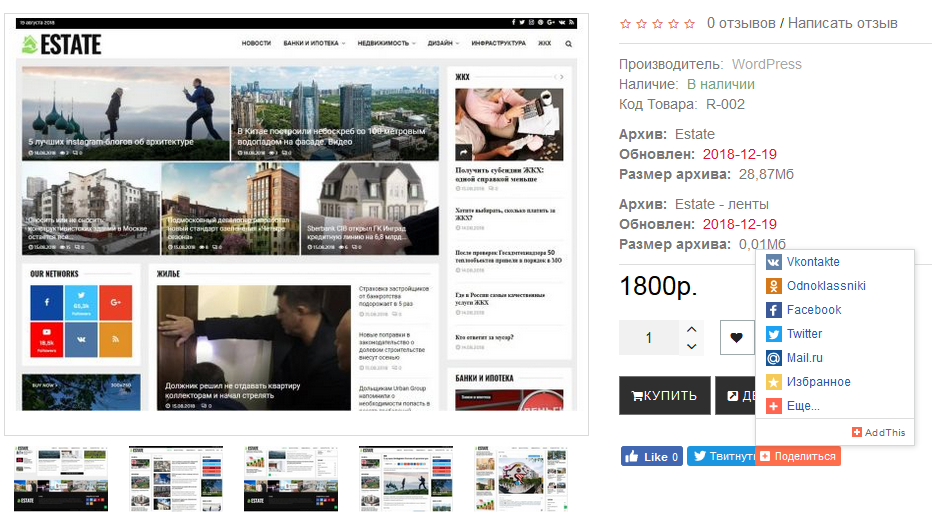
Task: Click the Vkontakte share icon
Action: click(x=774, y=262)
